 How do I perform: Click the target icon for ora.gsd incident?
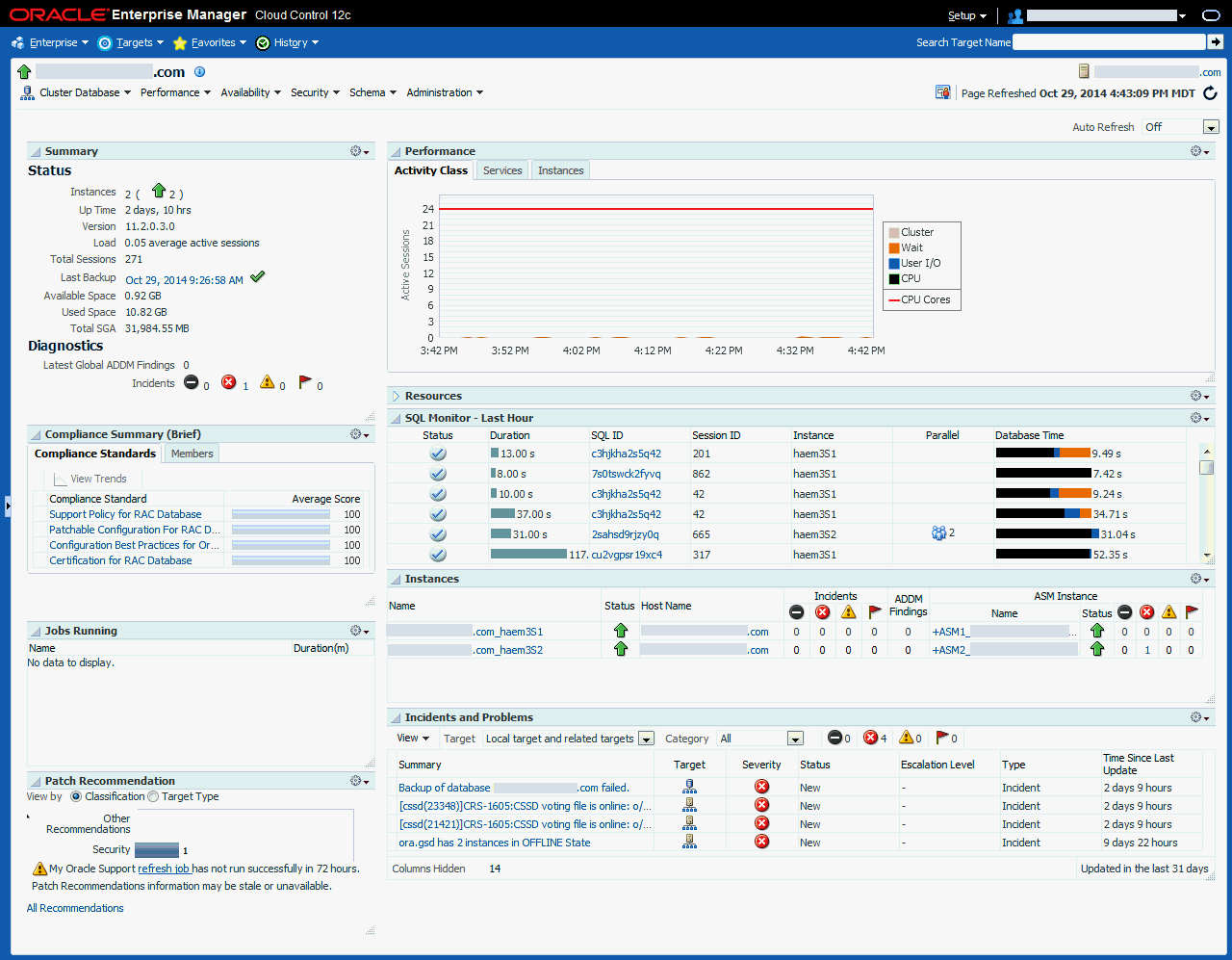pos(690,842)
